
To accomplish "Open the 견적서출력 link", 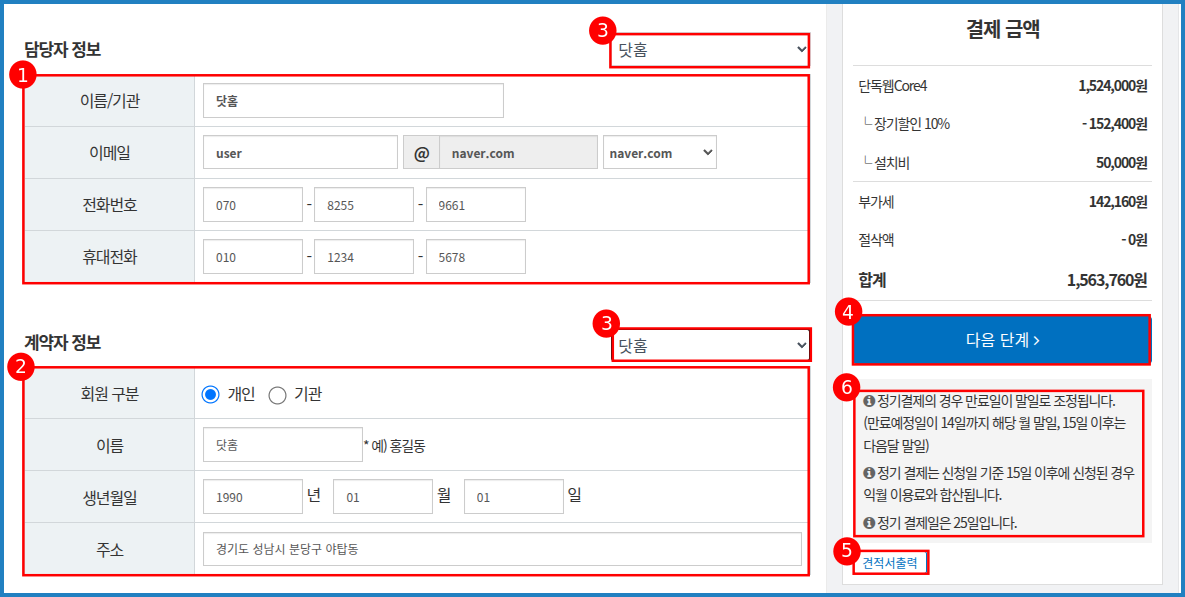I will coord(889,563).
